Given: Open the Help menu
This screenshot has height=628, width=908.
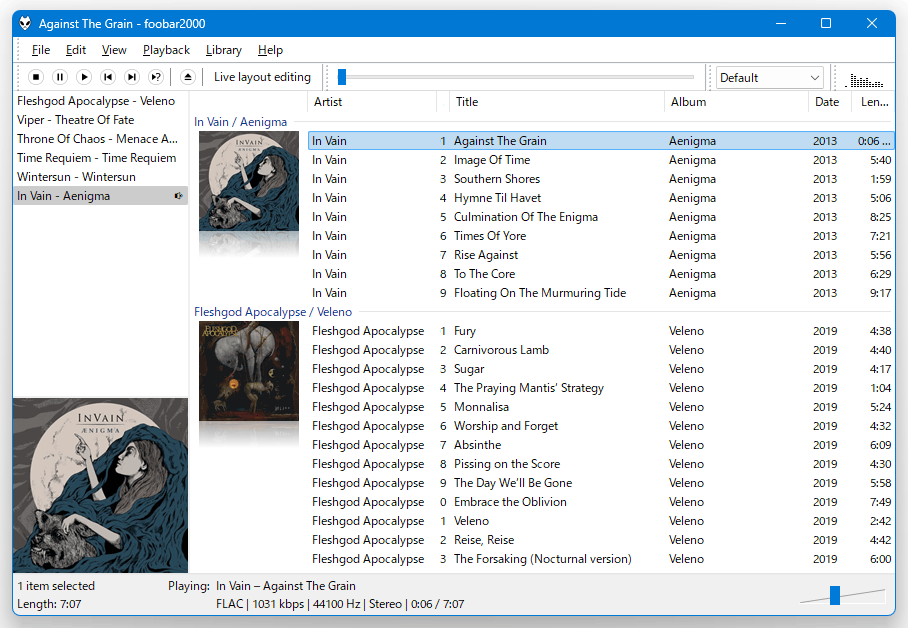Looking at the screenshot, I should pos(270,50).
